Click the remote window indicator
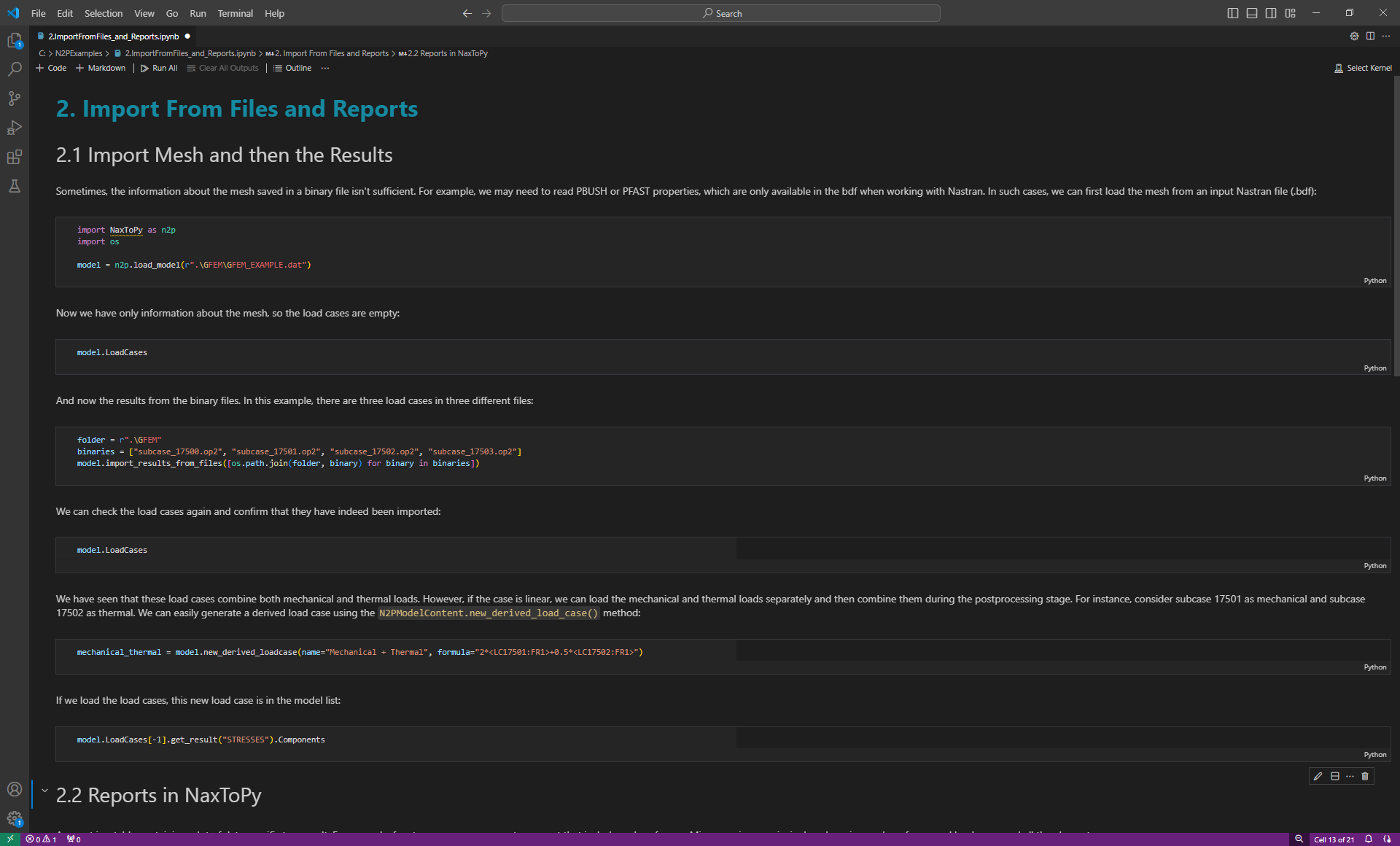Image resolution: width=1400 pixels, height=846 pixels. point(10,839)
